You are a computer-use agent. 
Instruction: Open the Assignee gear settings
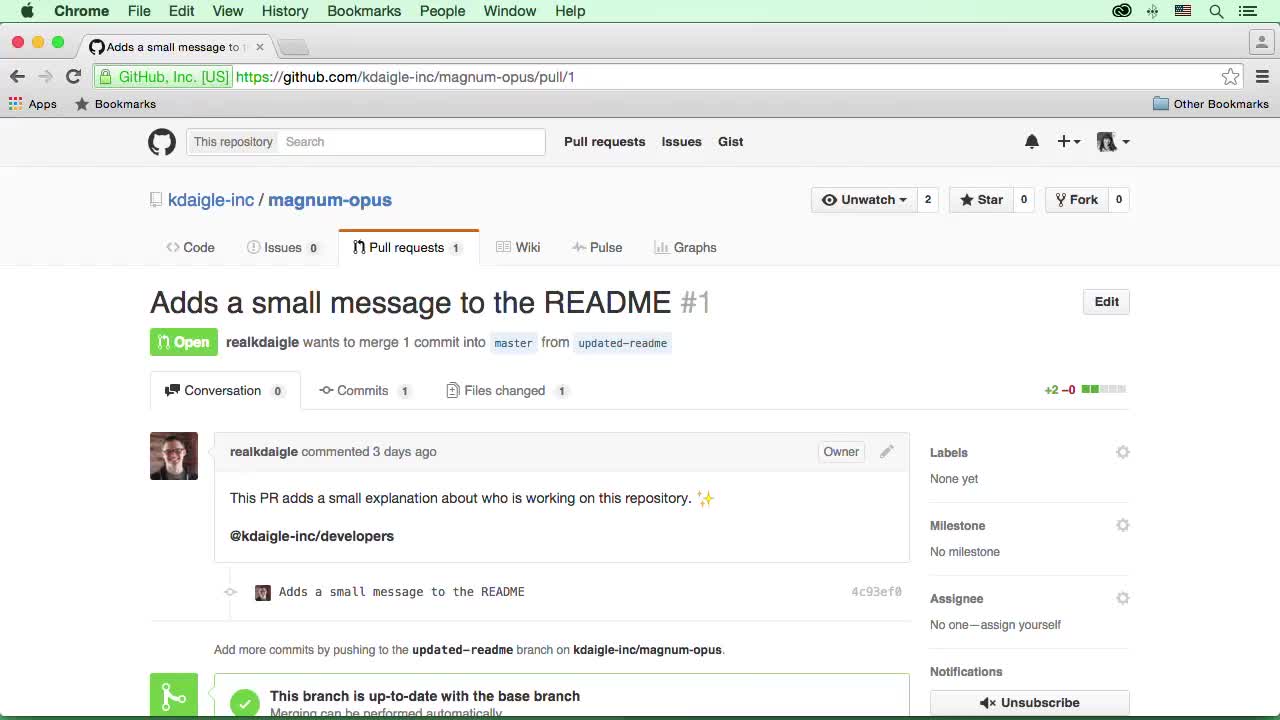pyautogui.click(x=1123, y=599)
